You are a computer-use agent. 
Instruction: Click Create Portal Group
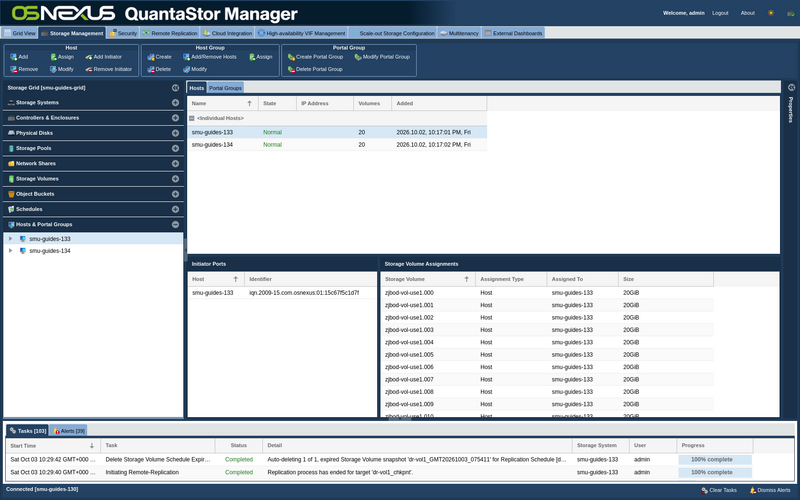[315, 57]
